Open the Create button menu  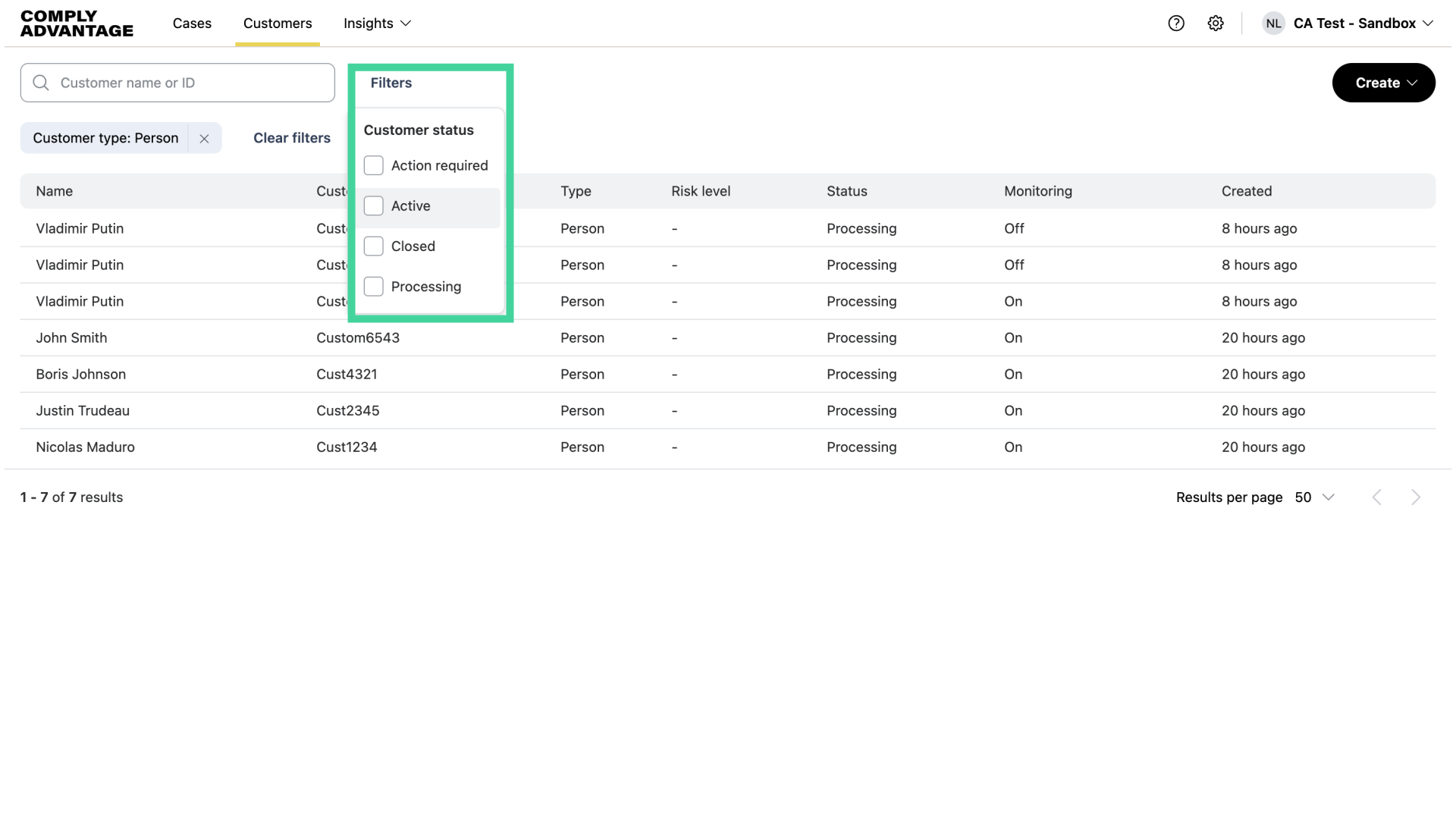pos(1382,83)
